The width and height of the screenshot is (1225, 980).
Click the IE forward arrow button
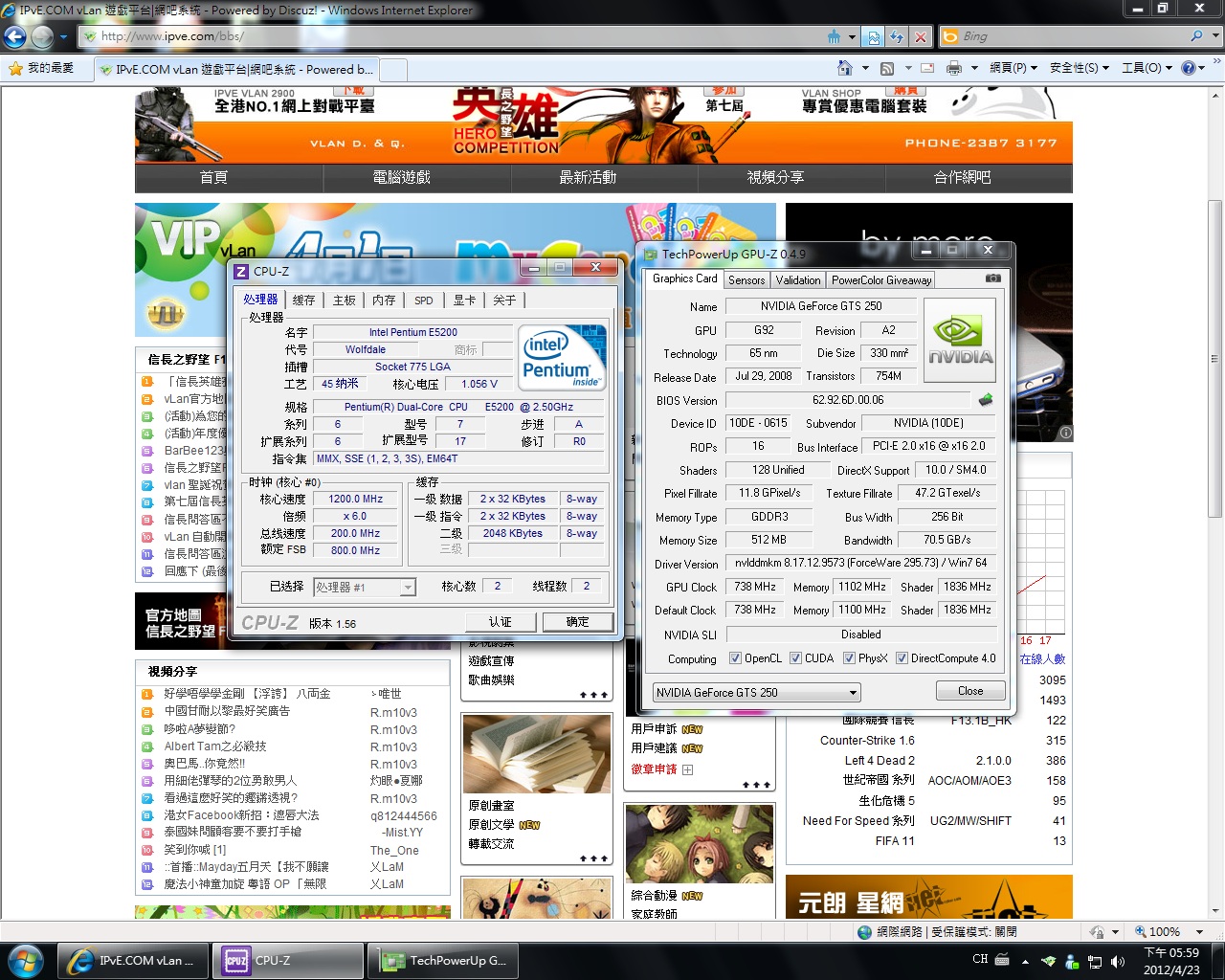pyautogui.click(x=42, y=36)
